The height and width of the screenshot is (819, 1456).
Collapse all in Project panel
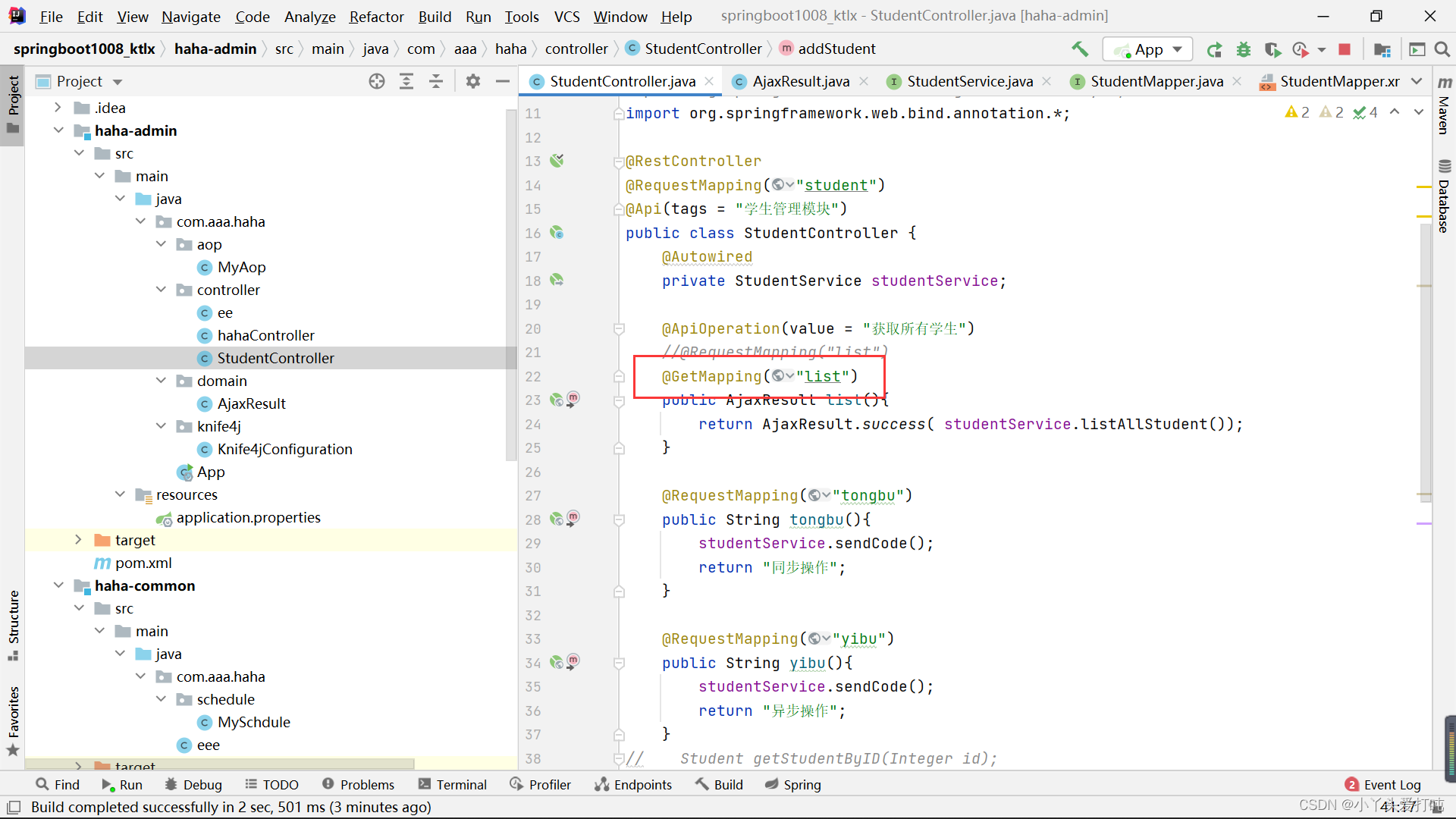pyautogui.click(x=436, y=81)
